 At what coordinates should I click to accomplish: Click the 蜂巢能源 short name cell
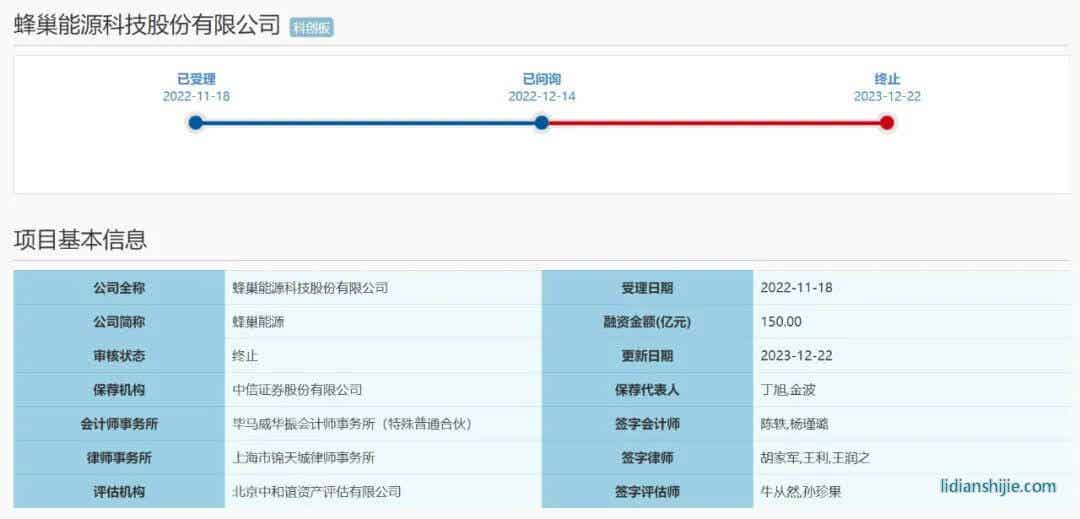265,322
